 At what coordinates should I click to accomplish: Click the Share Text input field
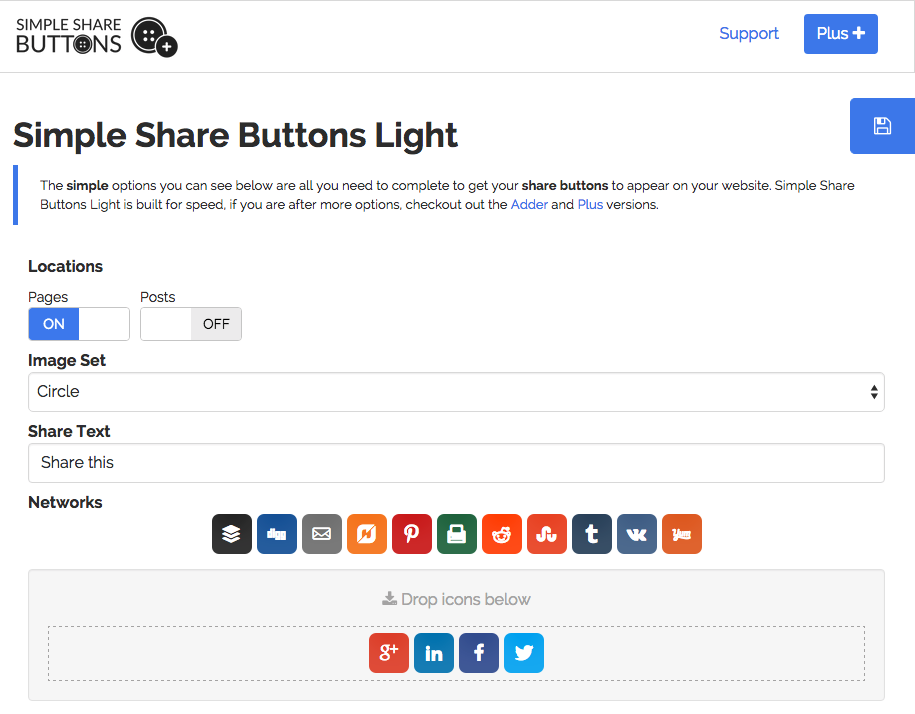456,463
